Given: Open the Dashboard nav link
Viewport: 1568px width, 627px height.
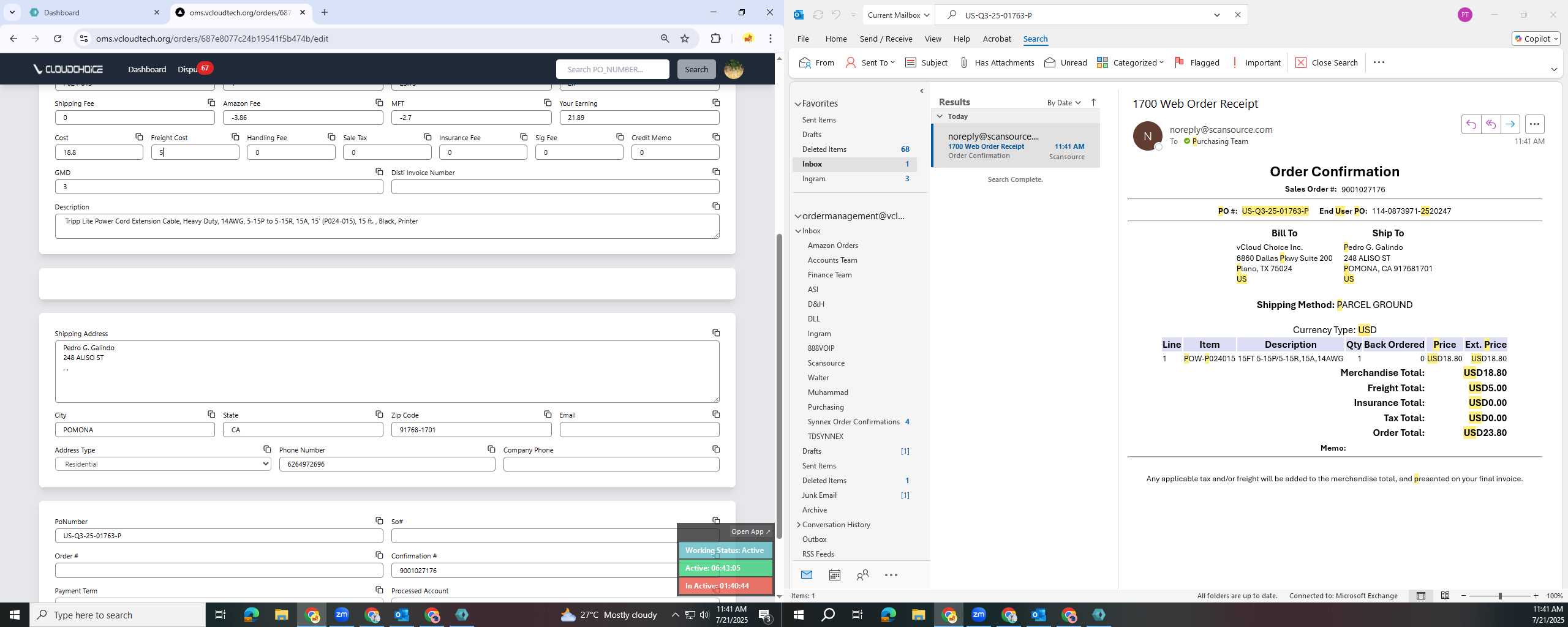Looking at the screenshot, I should [x=147, y=69].
